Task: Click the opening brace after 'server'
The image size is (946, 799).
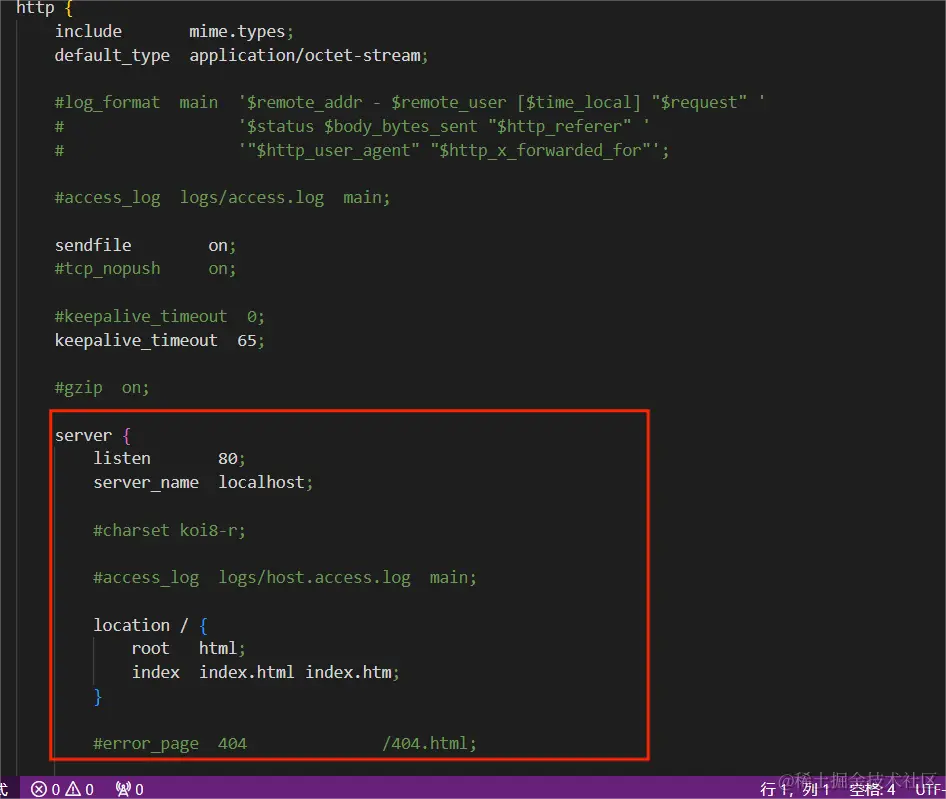Action: click(127, 435)
